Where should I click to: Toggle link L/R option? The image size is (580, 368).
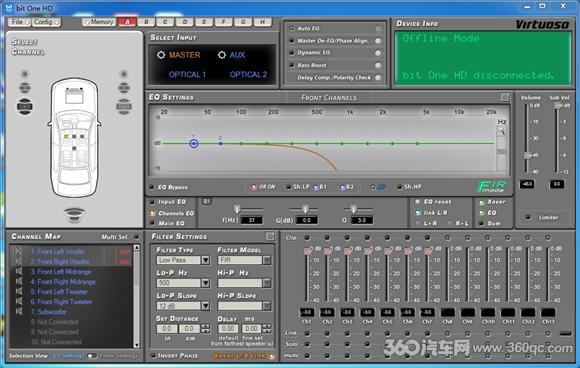(418, 213)
